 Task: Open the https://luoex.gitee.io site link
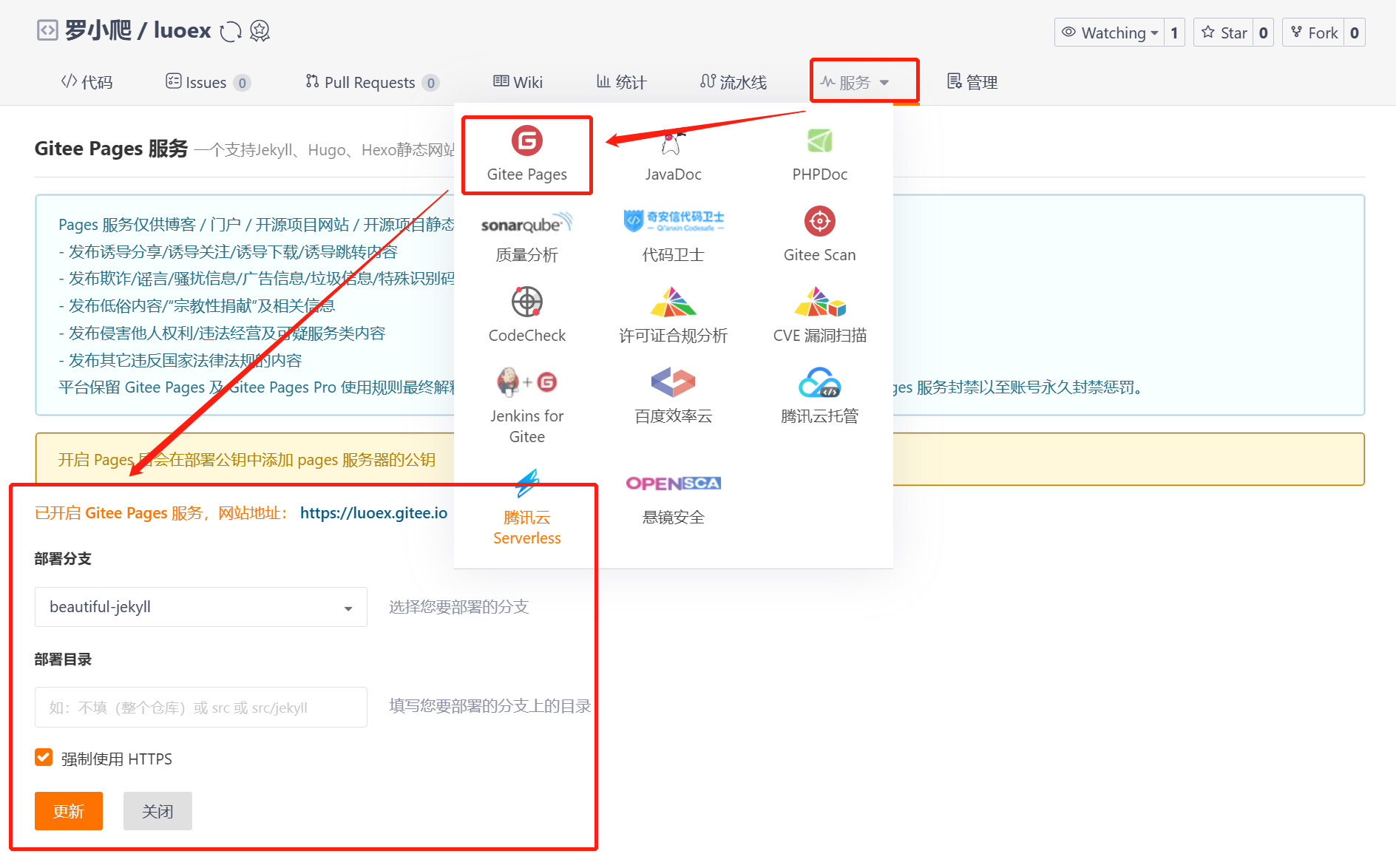373,513
